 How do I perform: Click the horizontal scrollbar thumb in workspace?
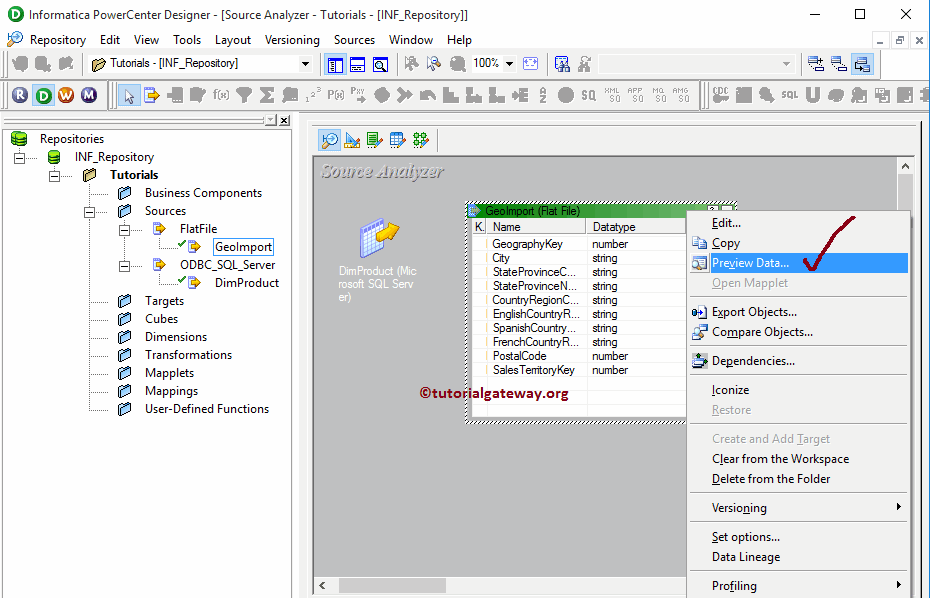392,586
